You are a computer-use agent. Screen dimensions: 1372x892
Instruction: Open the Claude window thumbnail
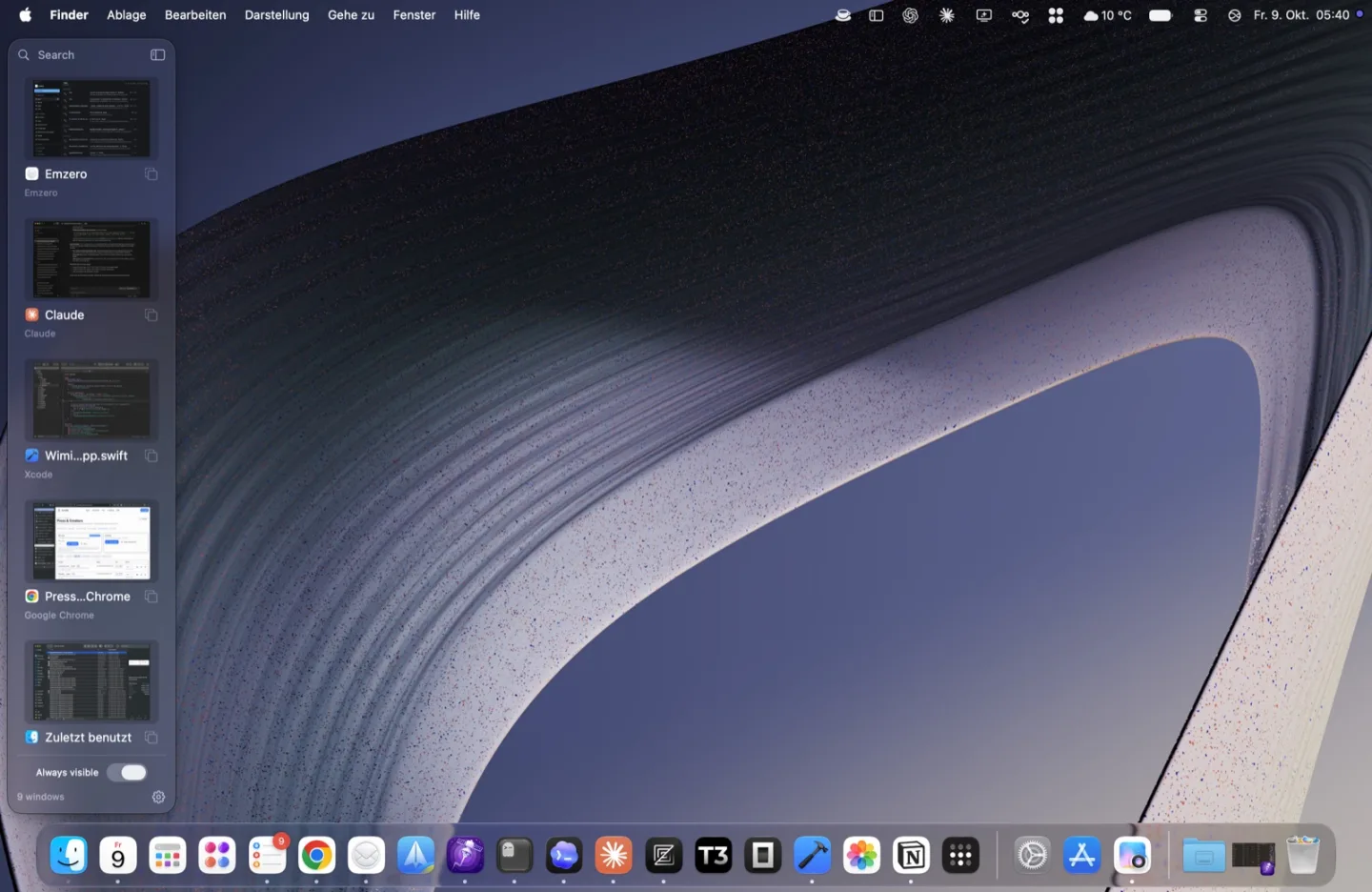click(x=91, y=259)
